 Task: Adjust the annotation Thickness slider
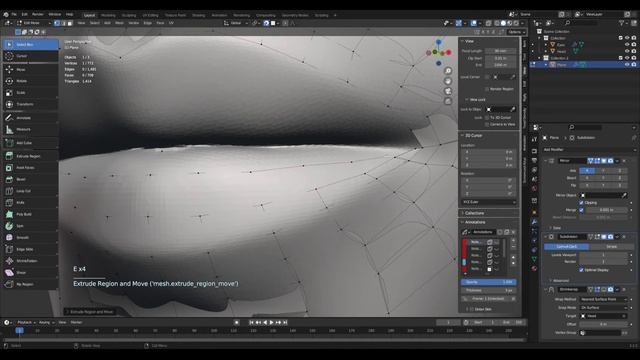pos(489,290)
